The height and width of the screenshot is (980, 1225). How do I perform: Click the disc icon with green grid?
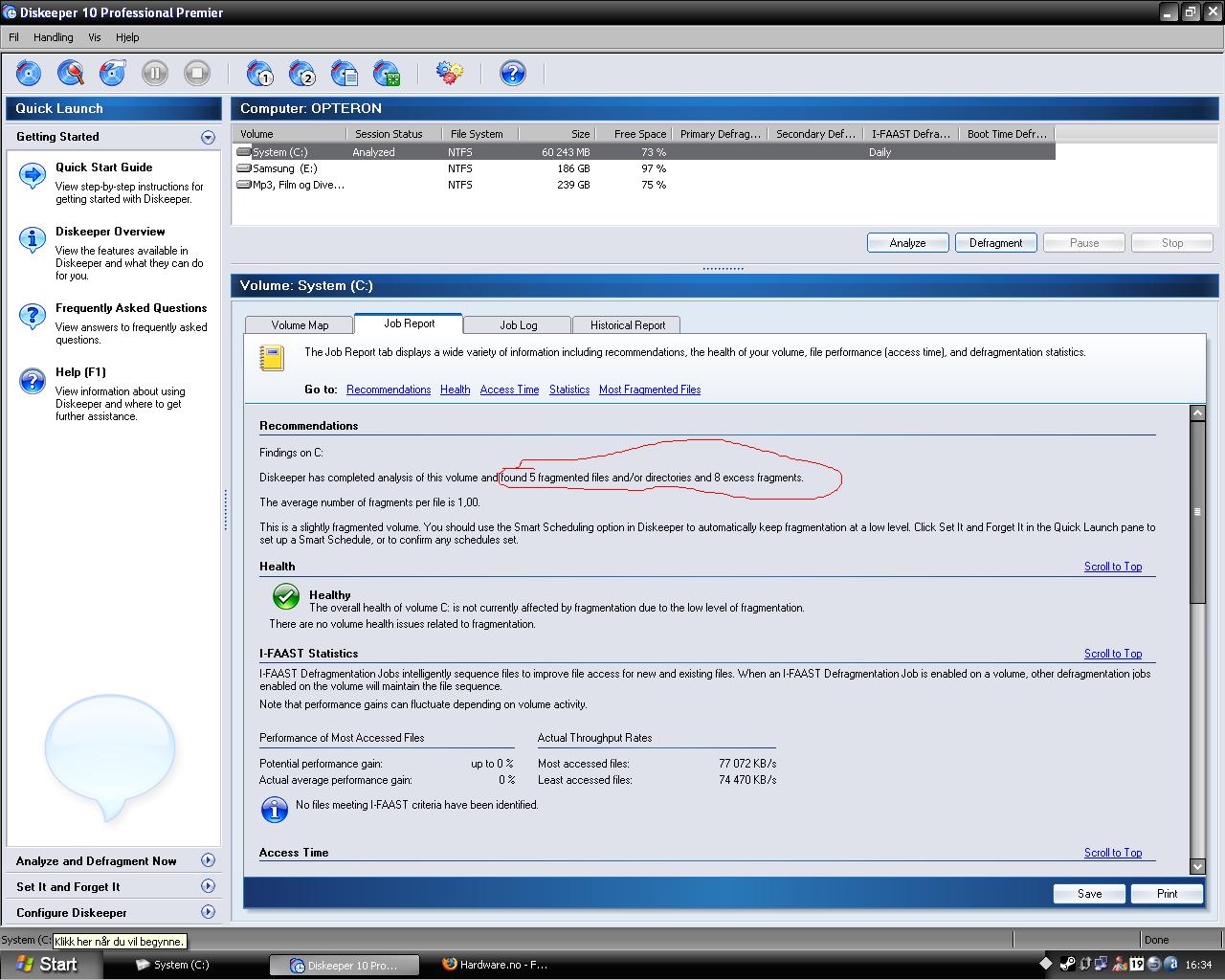tap(387, 73)
